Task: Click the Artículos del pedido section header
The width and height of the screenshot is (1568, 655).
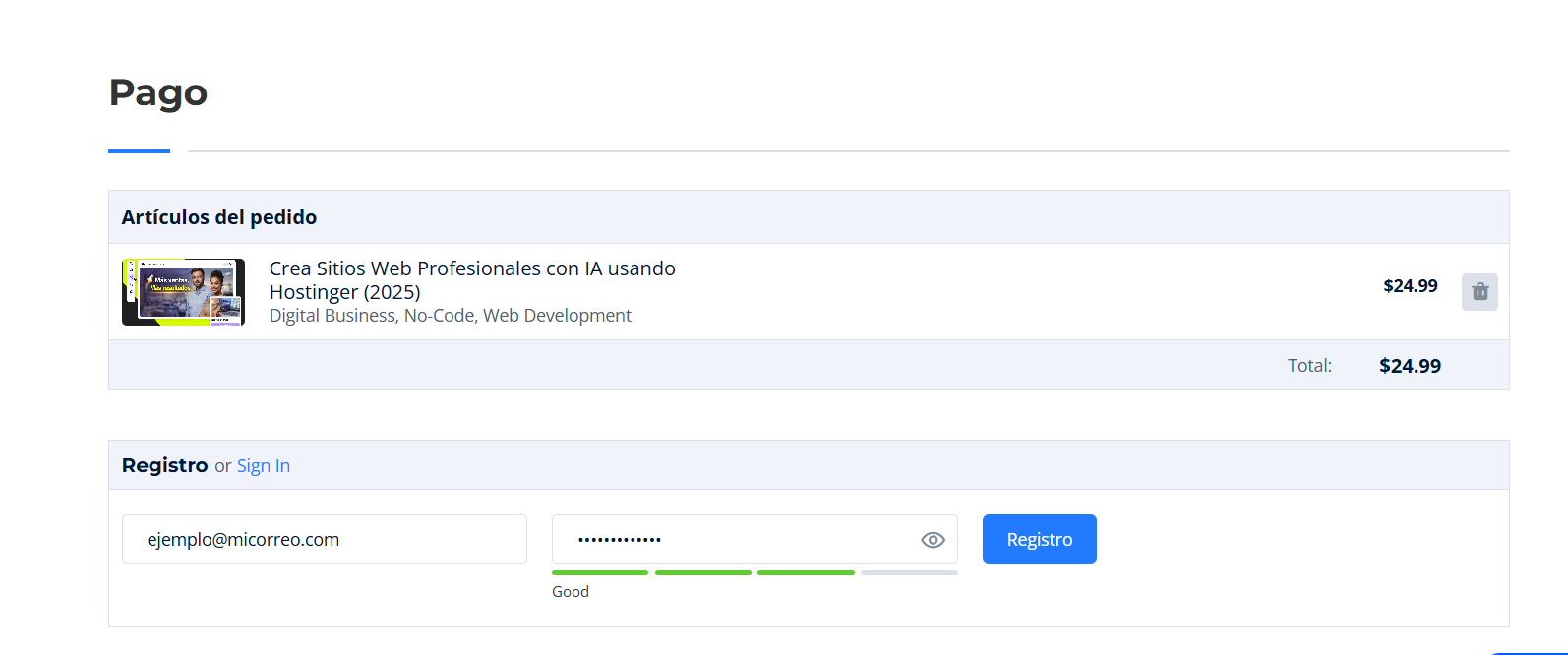Action: click(x=218, y=217)
